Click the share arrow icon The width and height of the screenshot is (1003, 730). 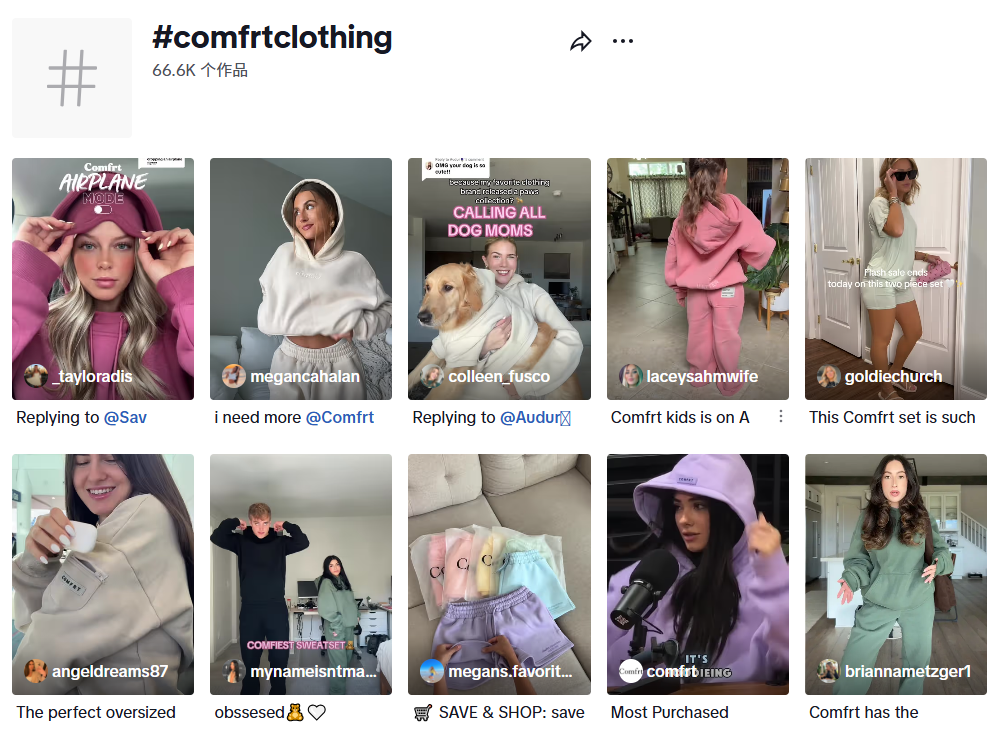tap(581, 42)
